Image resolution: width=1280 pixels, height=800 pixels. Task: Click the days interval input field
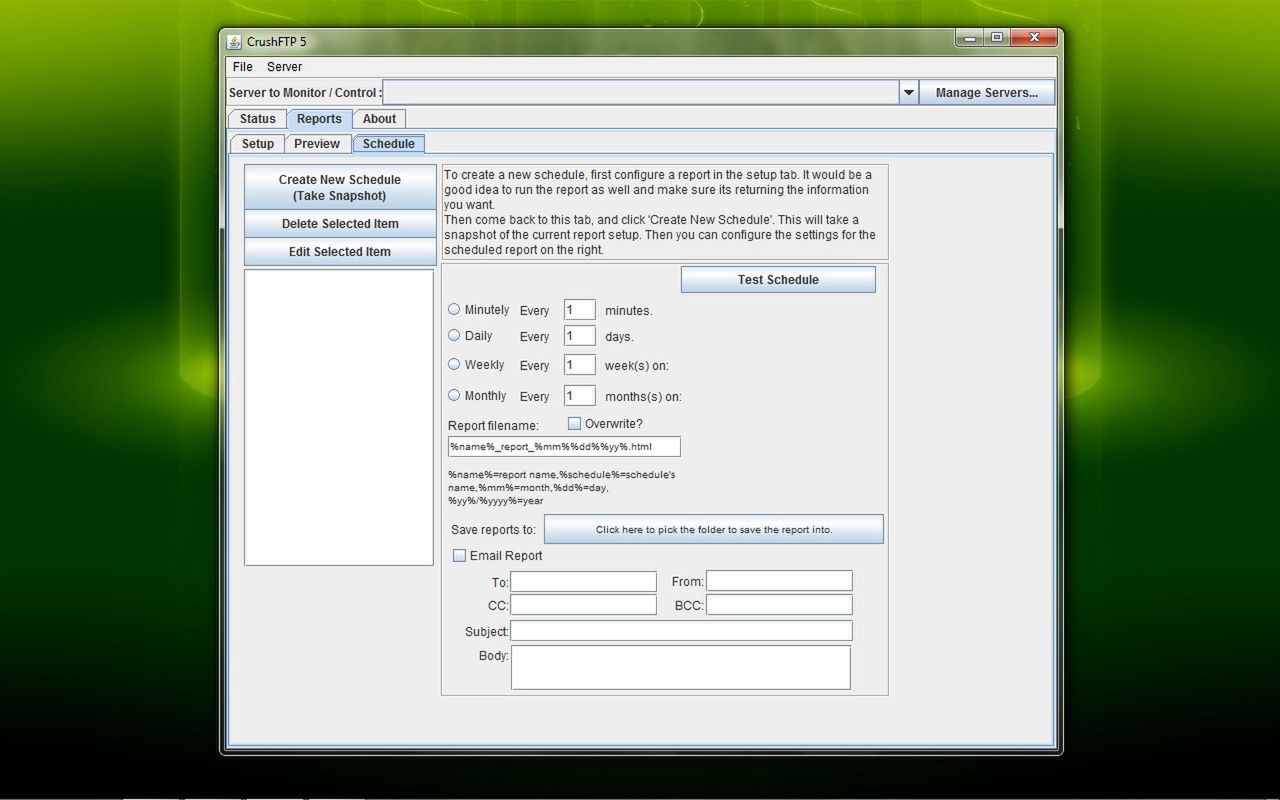[580, 336]
